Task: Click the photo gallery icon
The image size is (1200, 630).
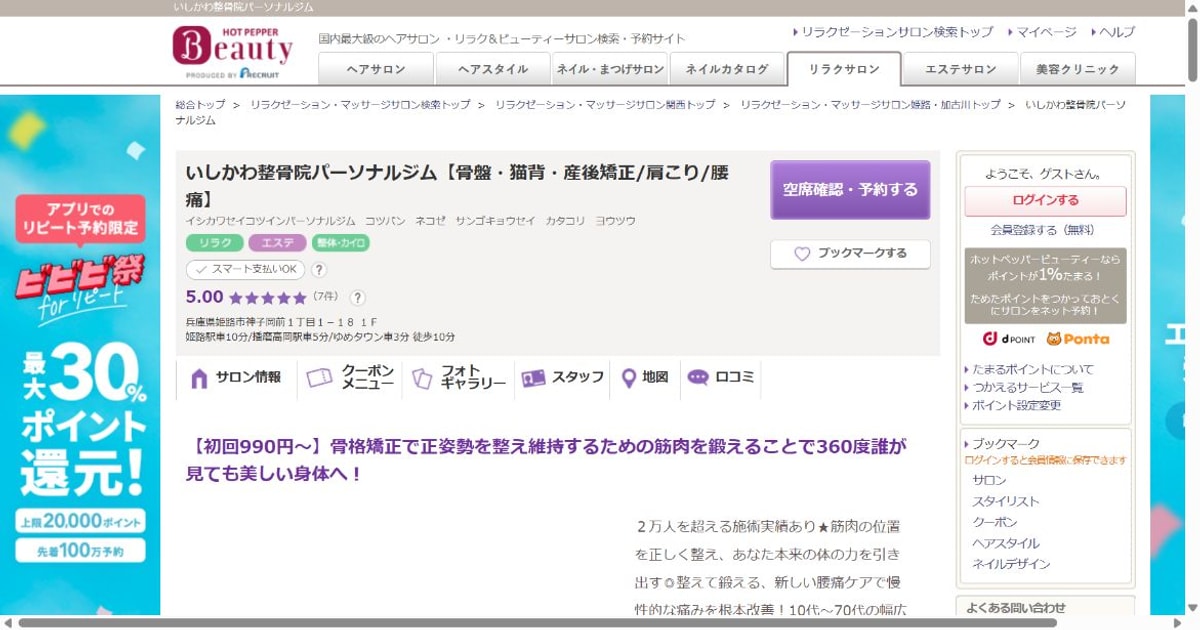Action: point(422,378)
